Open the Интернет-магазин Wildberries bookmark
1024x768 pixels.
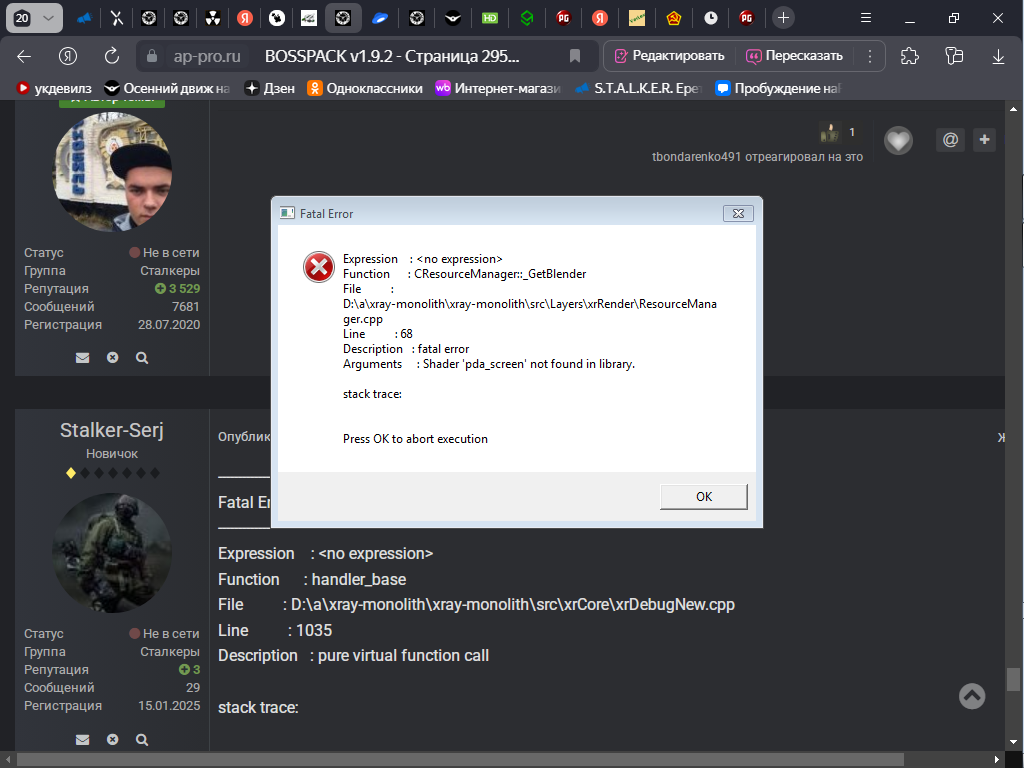click(x=498, y=88)
